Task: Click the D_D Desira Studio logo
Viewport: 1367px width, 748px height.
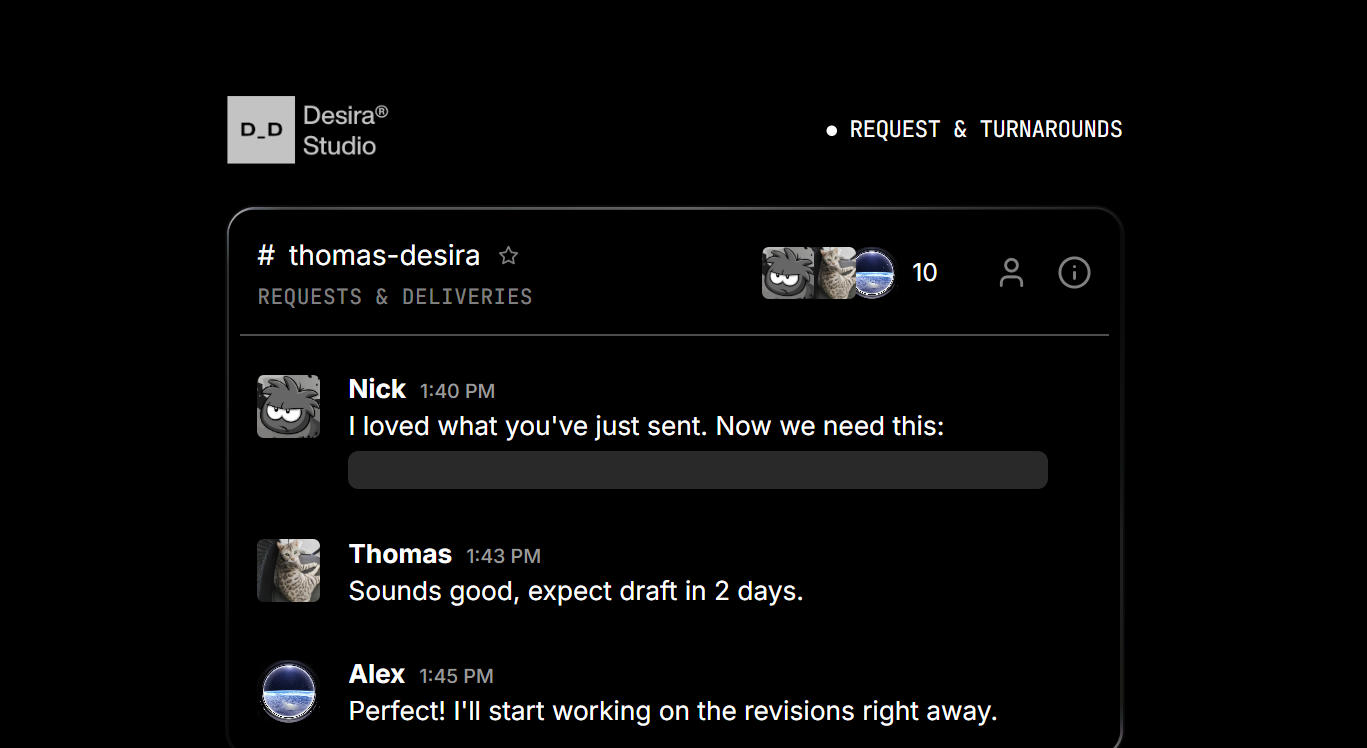Action: [x=308, y=130]
